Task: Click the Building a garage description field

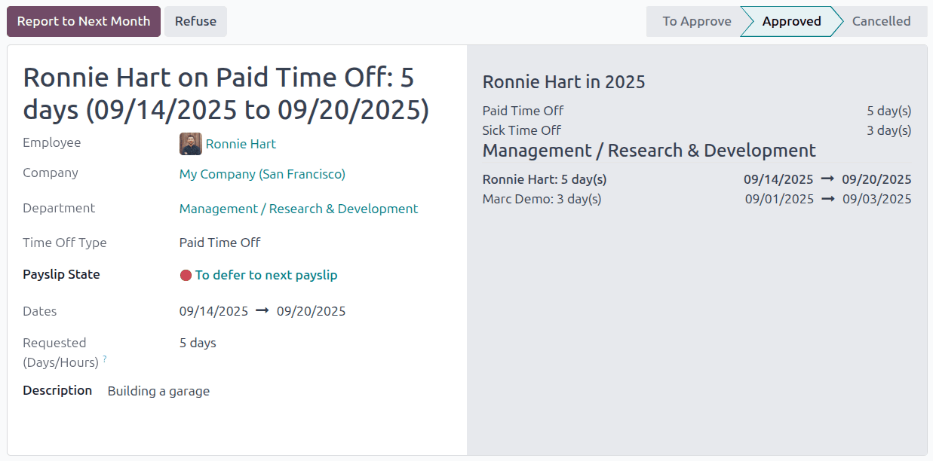Action: [159, 391]
